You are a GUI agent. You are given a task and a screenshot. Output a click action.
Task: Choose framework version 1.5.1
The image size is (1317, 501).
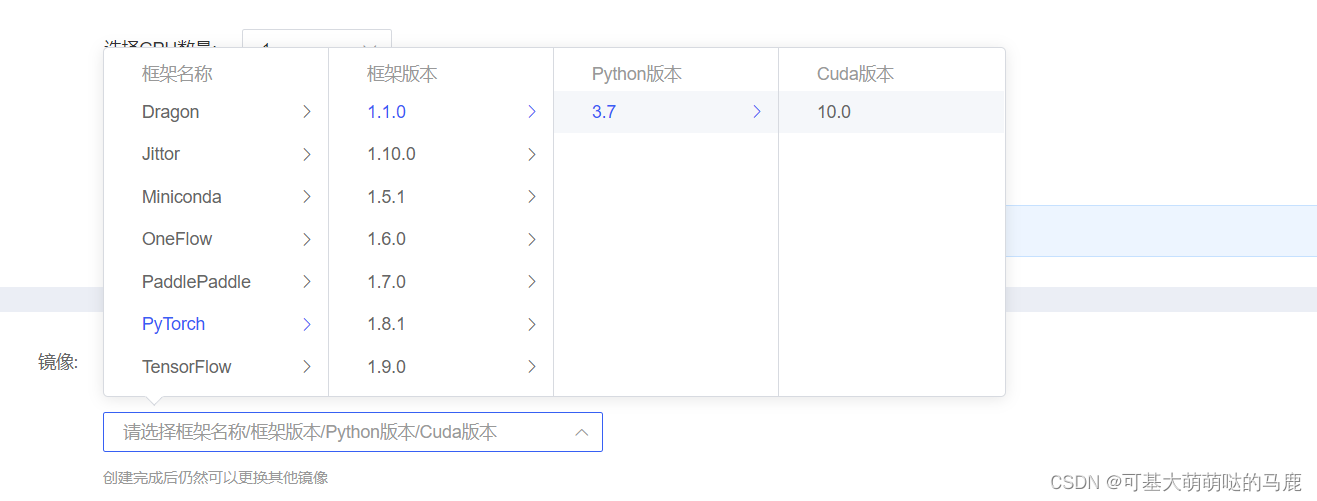tap(441, 197)
